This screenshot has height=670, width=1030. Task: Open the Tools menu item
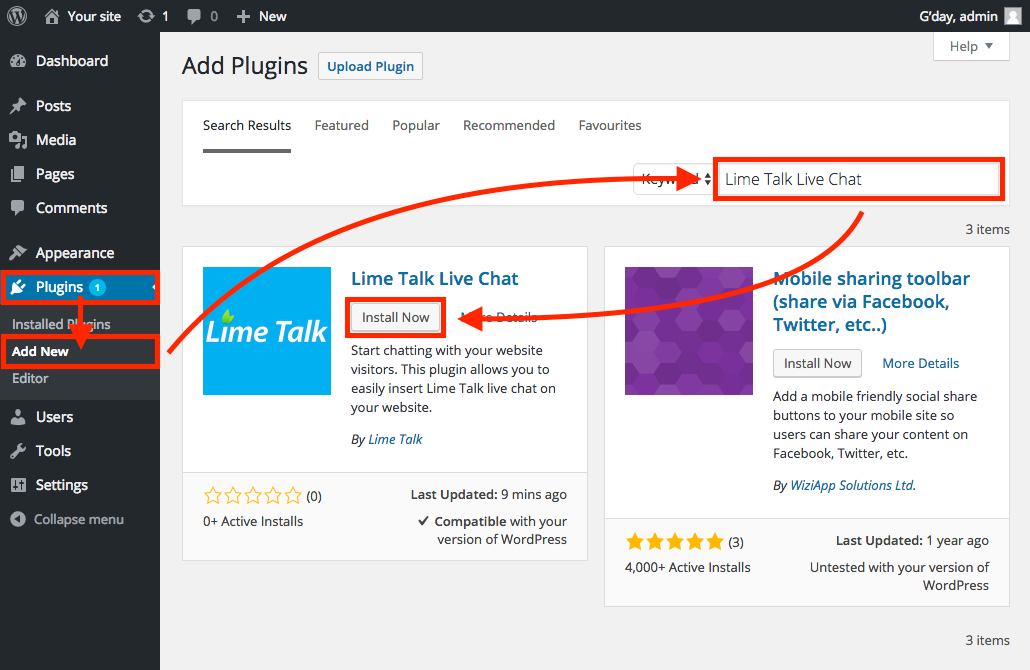click(53, 451)
